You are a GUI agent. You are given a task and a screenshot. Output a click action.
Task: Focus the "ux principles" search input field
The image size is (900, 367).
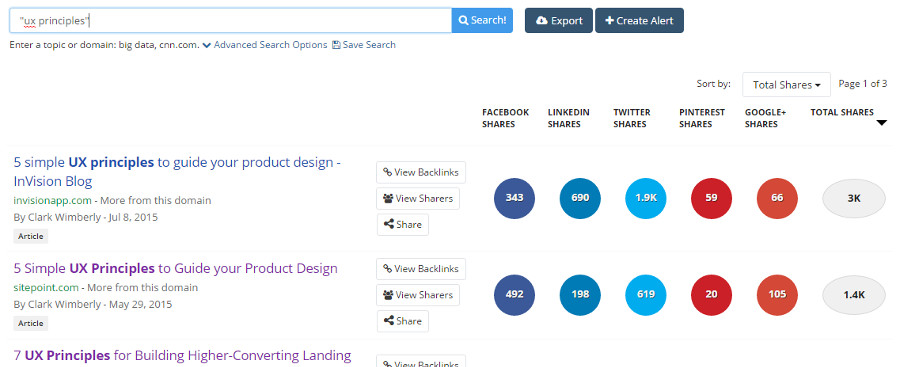[x=231, y=21]
